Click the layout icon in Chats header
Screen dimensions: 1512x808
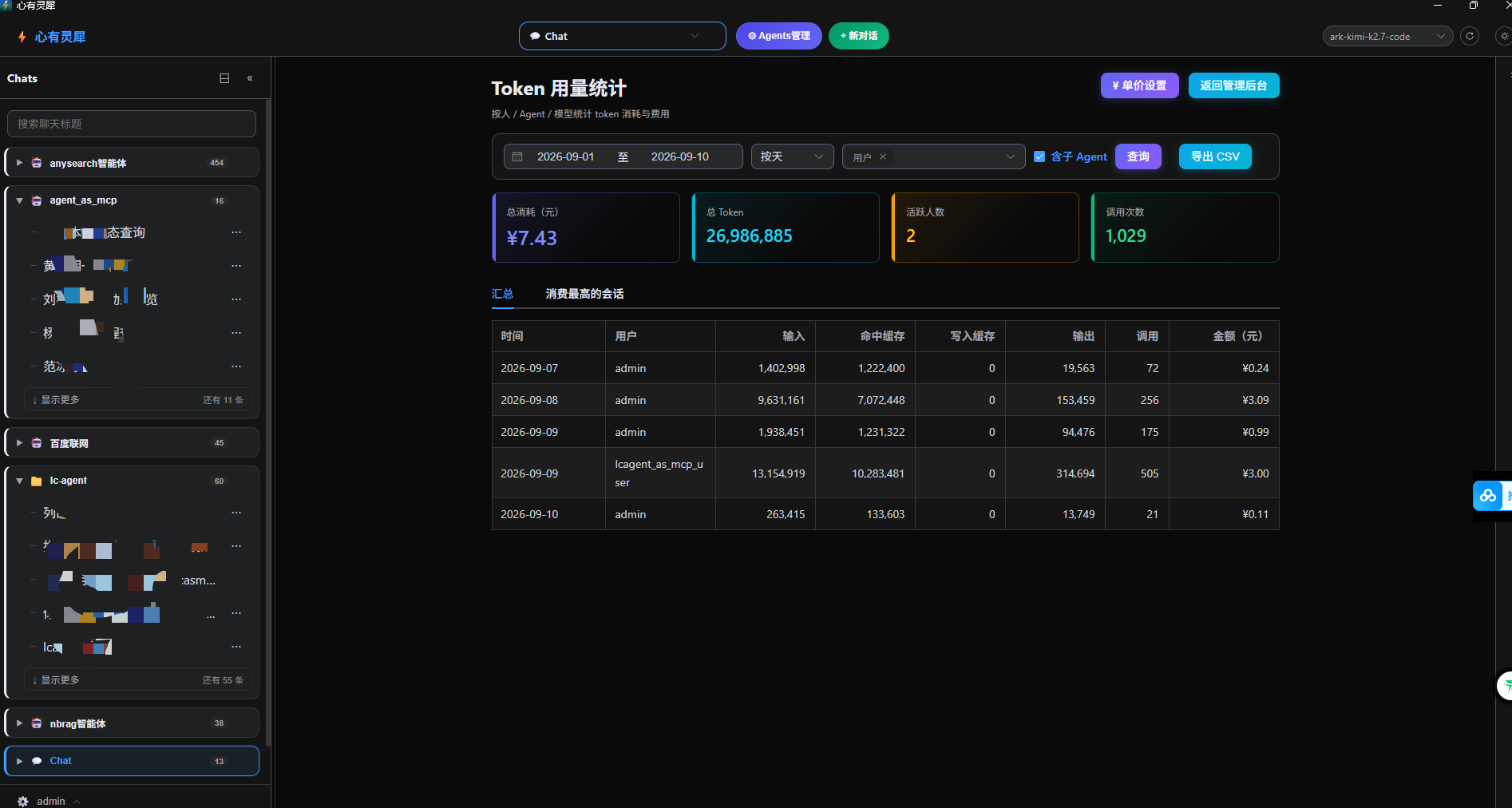(x=224, y=78)
